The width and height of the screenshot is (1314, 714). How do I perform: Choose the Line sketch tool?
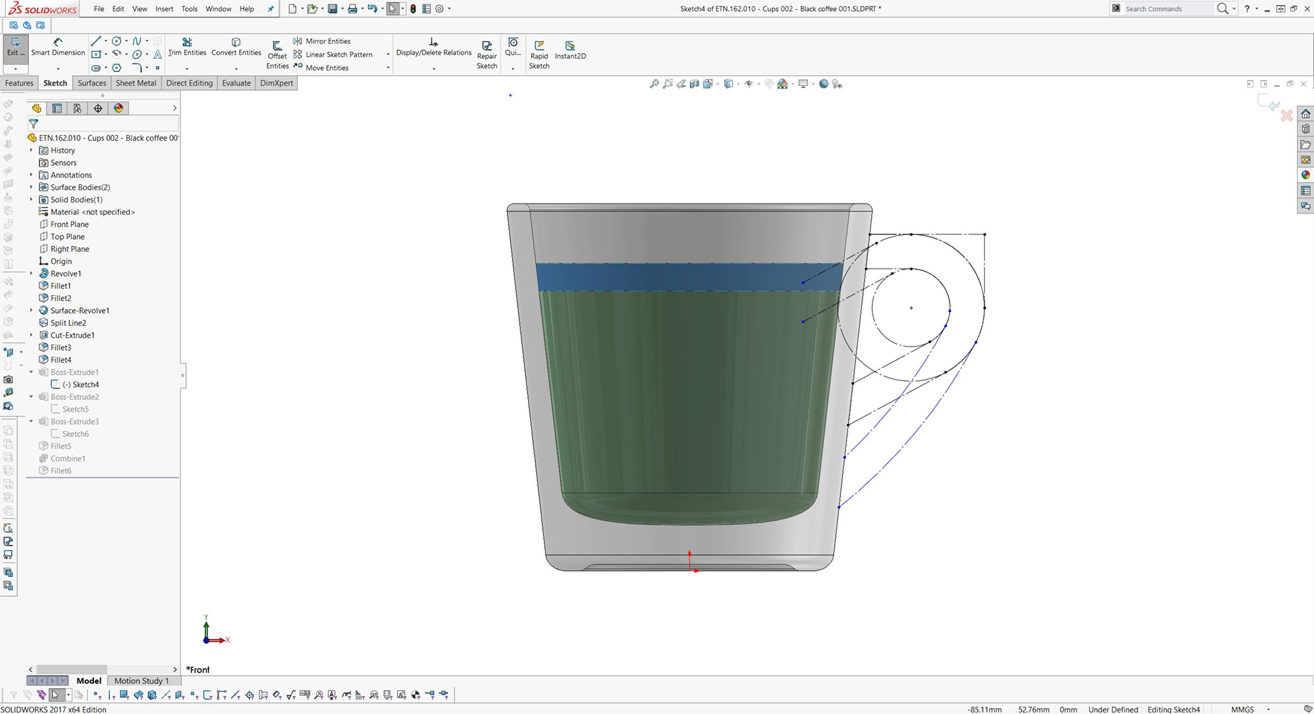(96, 42)
